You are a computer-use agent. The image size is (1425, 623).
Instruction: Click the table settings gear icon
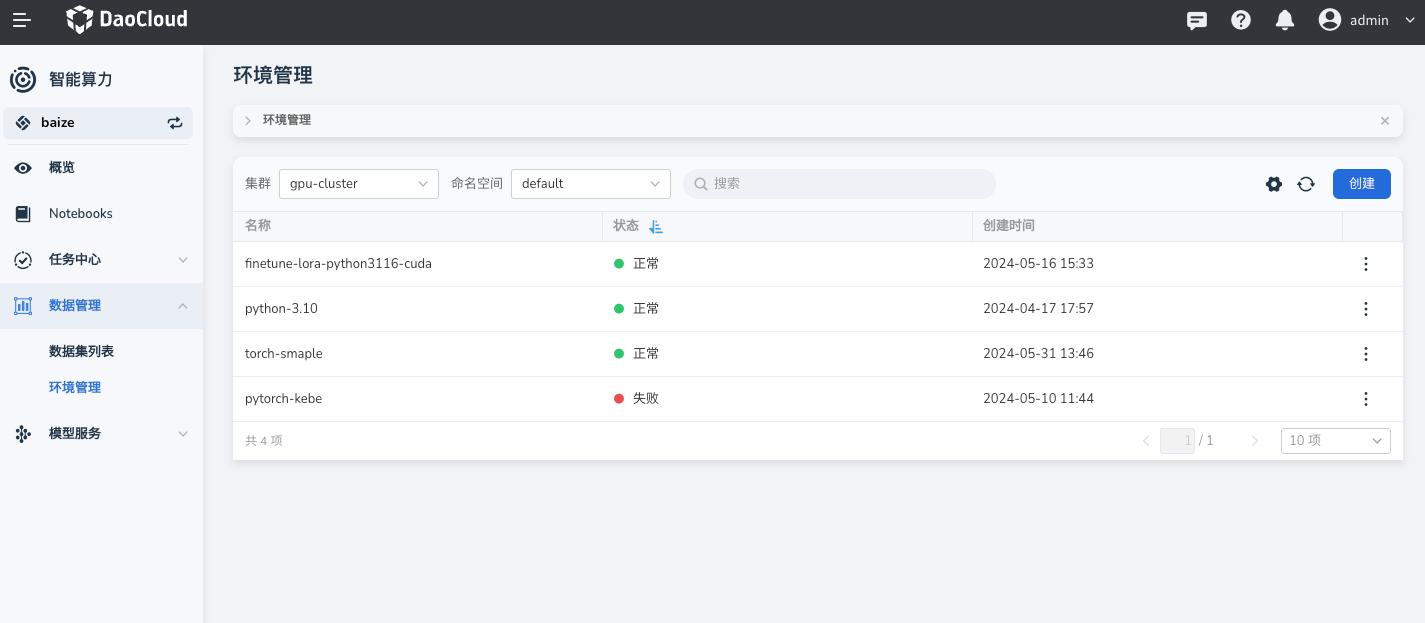click(1274, 184)
